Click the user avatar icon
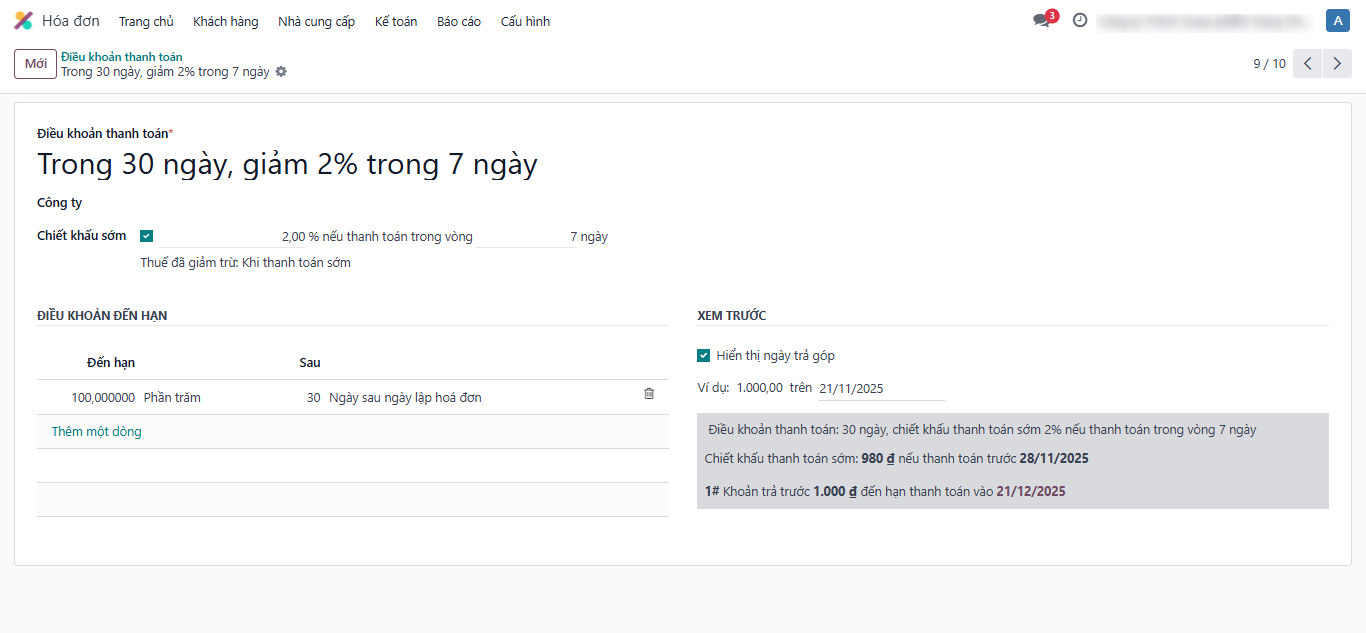 click(1337, 21)
